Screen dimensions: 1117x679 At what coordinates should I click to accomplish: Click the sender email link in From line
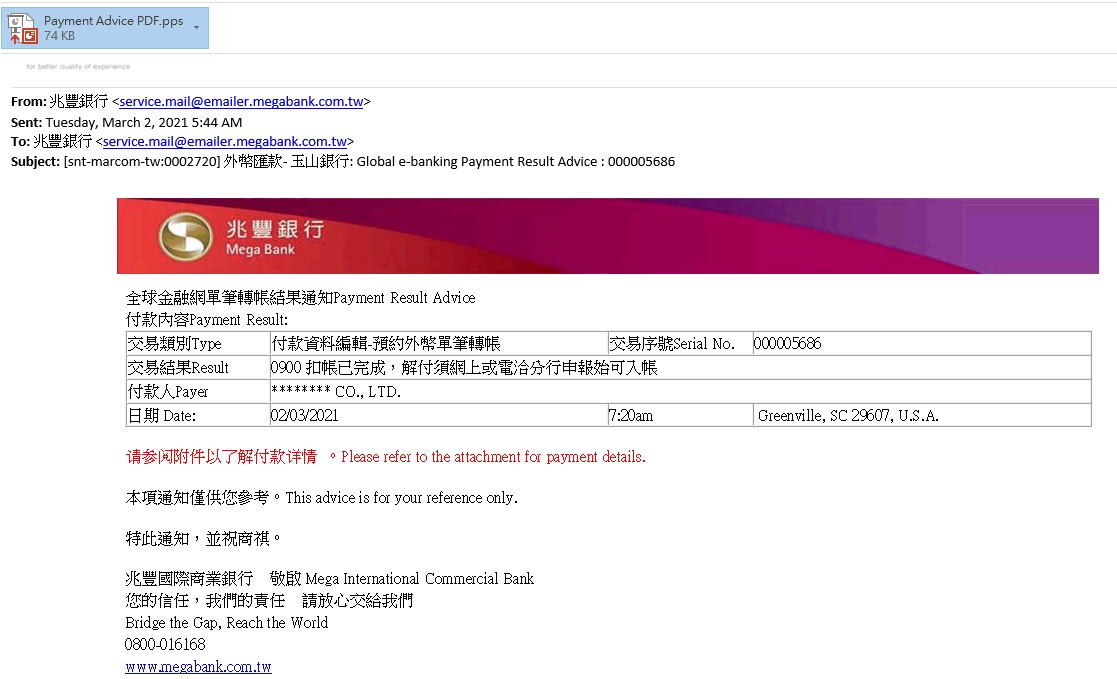click(241, 102)
